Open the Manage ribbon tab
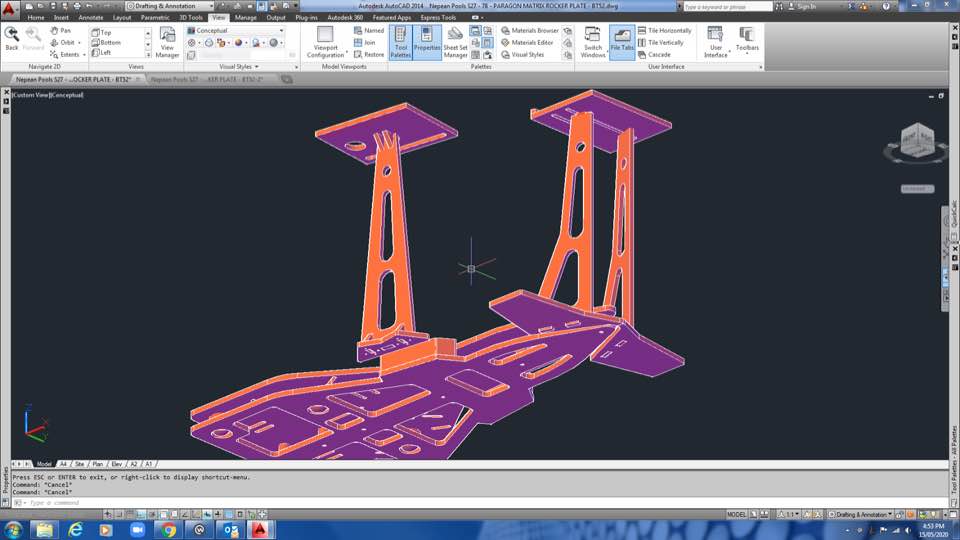Image resolution: width=960 pixels, height=540 pixels. point(245,17)
